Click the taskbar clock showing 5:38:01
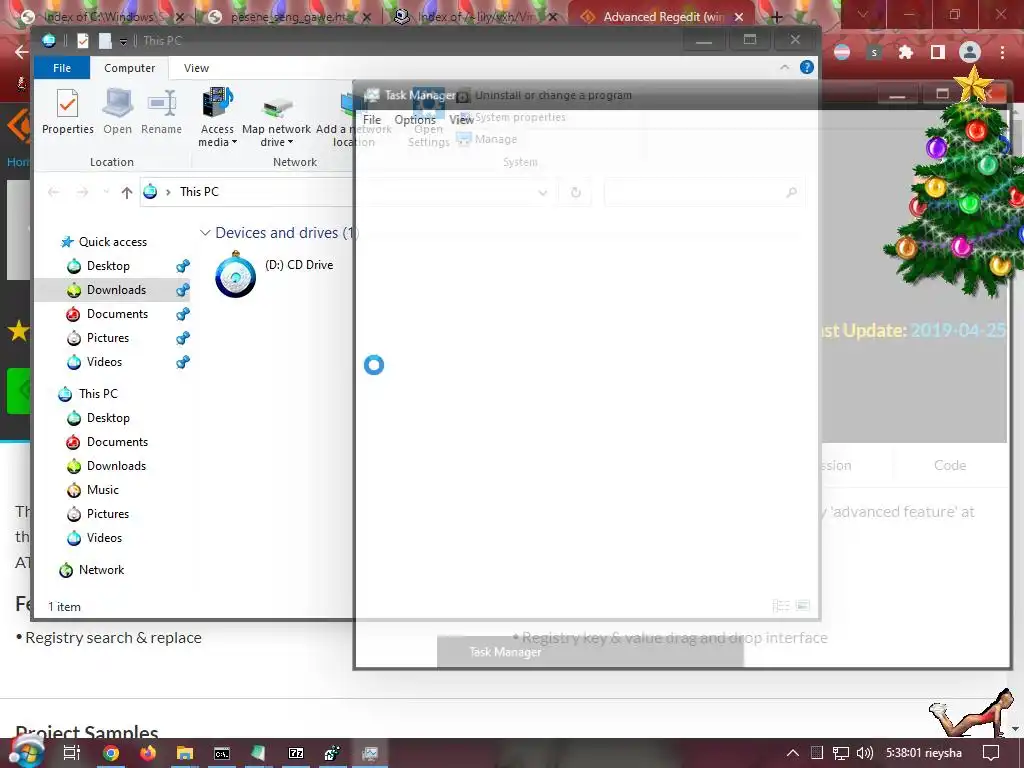The image size is (1024, 768). (x=923, y=753)
